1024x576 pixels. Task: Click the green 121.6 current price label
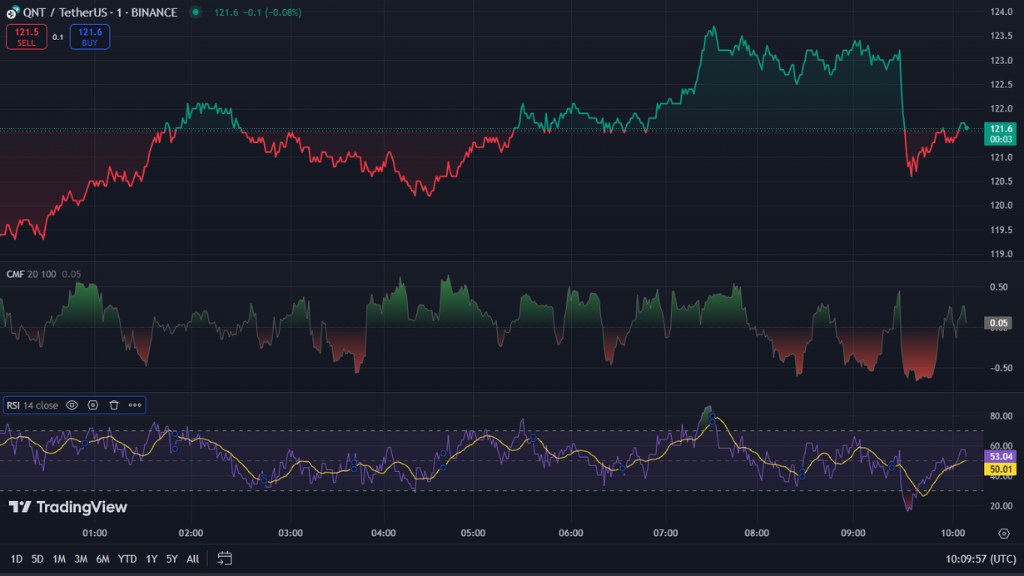1001,129
